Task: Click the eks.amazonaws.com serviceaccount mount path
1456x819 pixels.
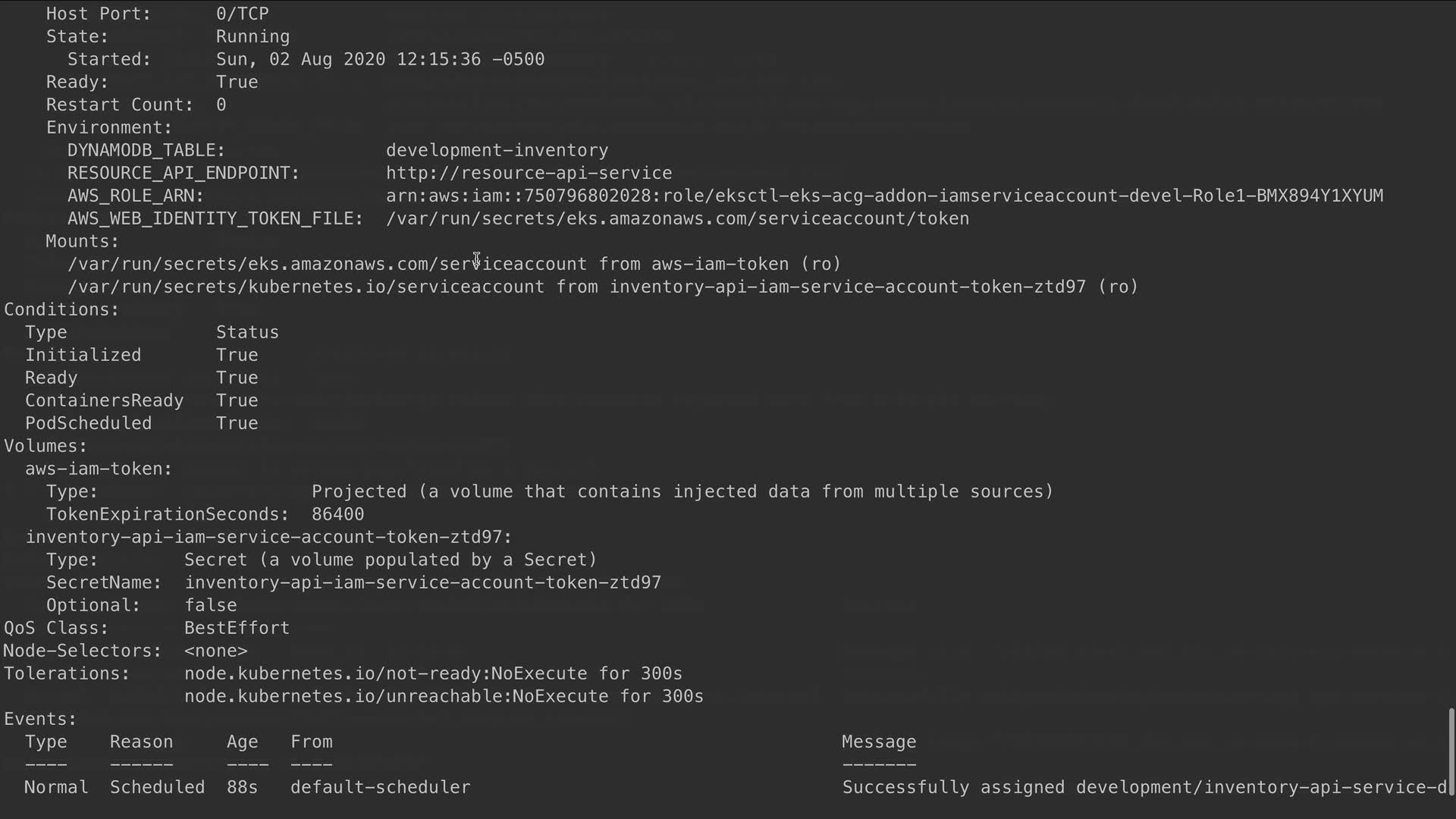Action: [x=327, y=264]
